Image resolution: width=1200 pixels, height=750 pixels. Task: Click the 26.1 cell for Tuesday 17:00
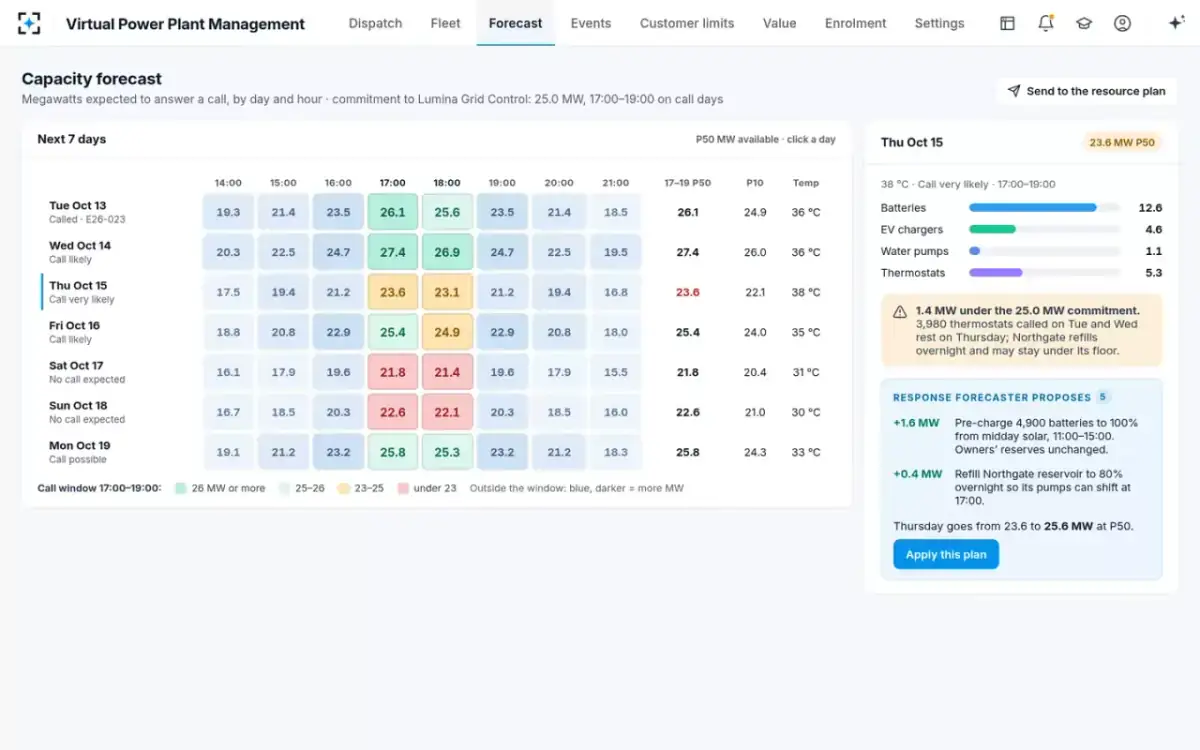[x=393, y=212]
